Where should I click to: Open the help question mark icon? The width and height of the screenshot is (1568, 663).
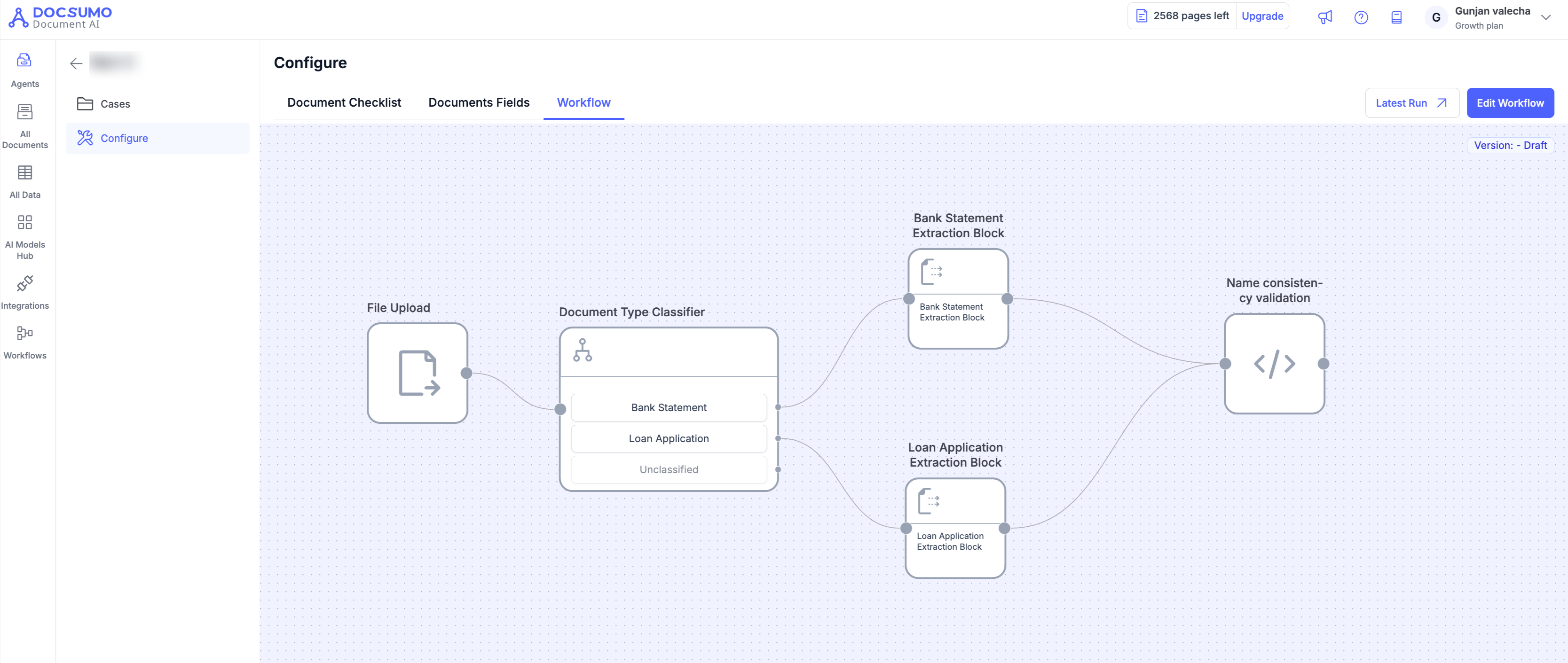pos(1361,17)
